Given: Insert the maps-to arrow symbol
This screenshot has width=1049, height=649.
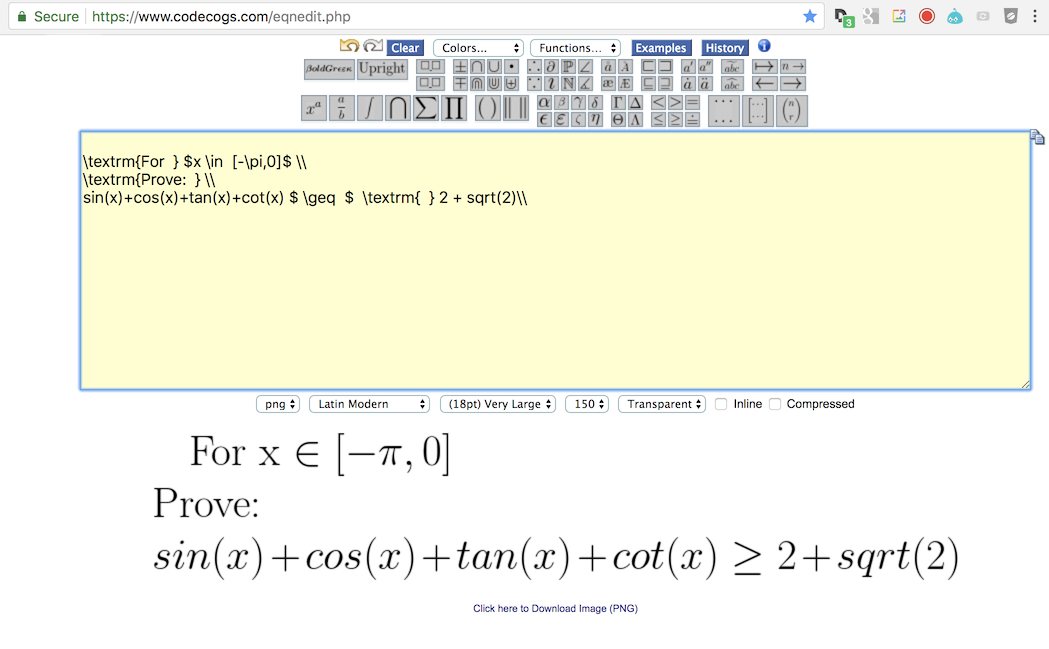Looking at the screenshot, I should [x=764, y=66].
